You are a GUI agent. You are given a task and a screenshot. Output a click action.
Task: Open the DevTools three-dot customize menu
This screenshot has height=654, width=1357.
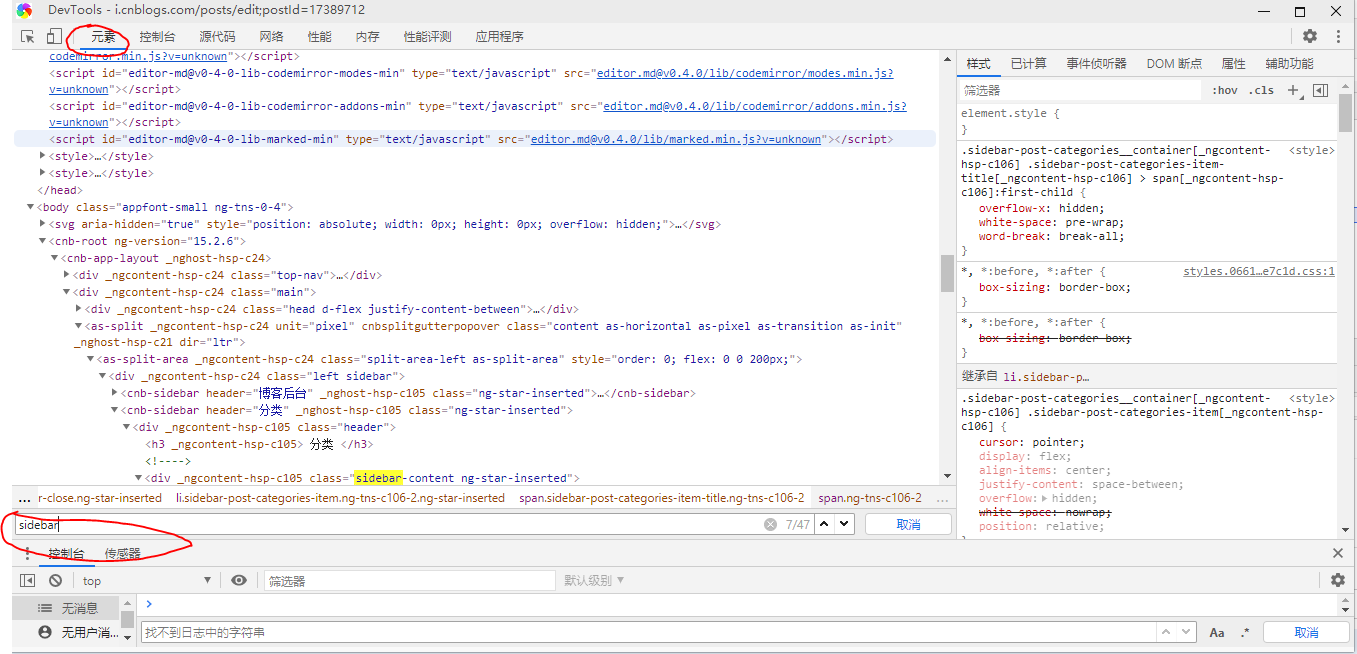(x=1337, y=36)
